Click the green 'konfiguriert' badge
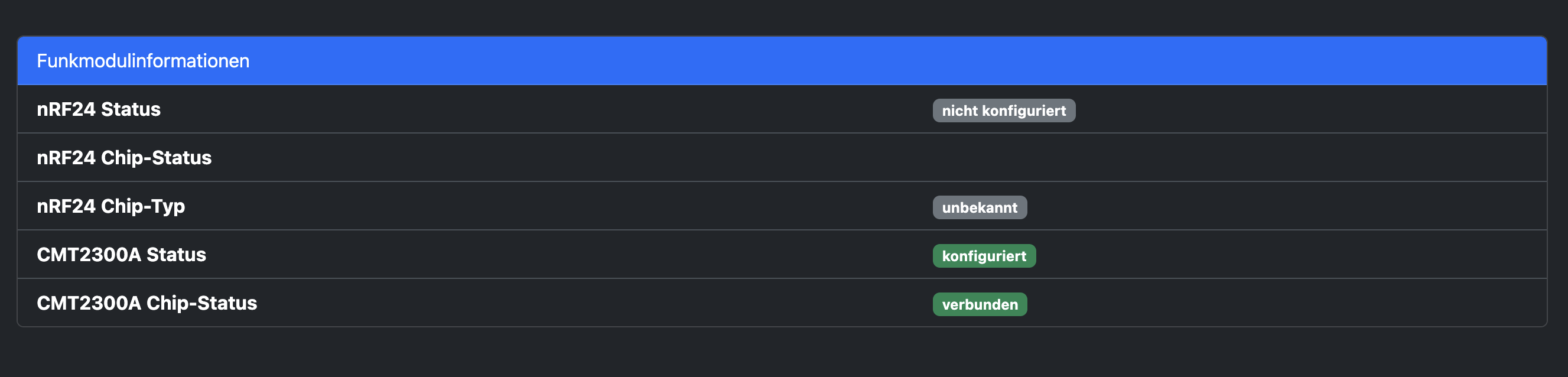This screenshot has height=377, width=1568. 984,256
